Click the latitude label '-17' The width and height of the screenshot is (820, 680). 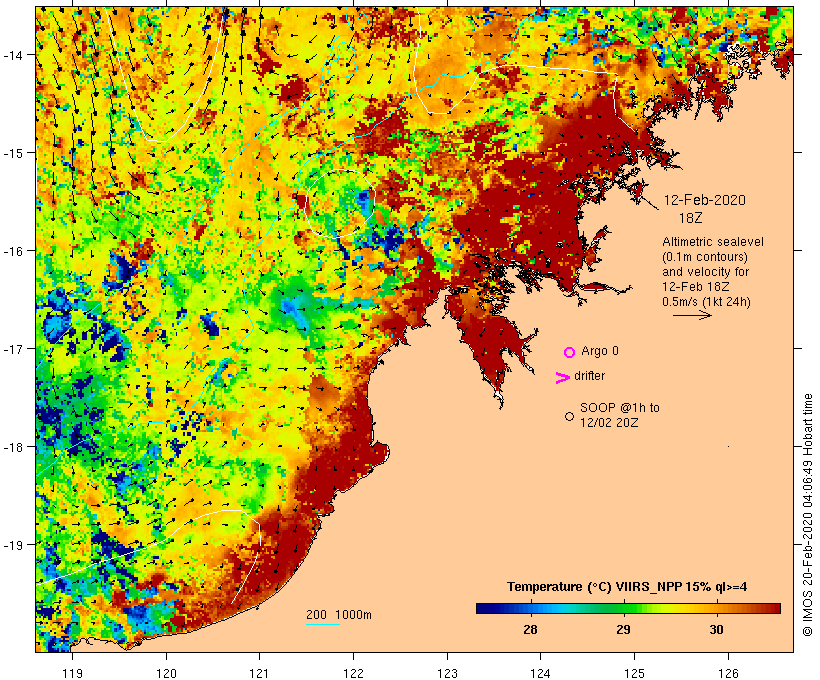click(x=13, y=349)
